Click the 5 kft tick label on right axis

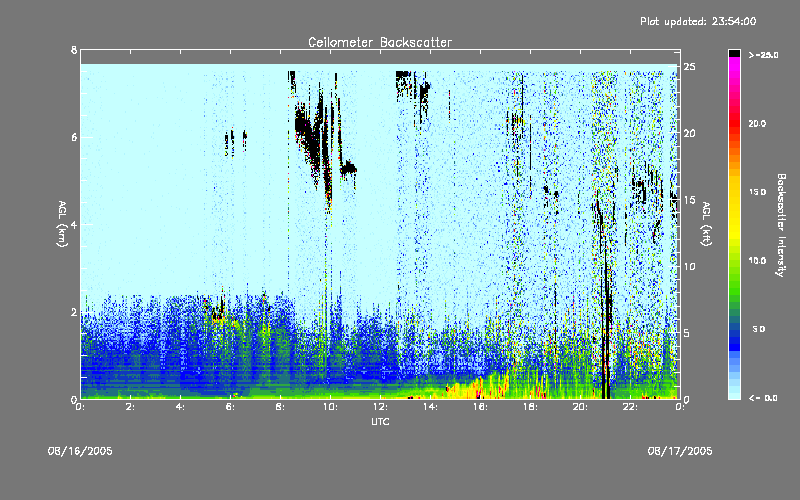[687, 333]
